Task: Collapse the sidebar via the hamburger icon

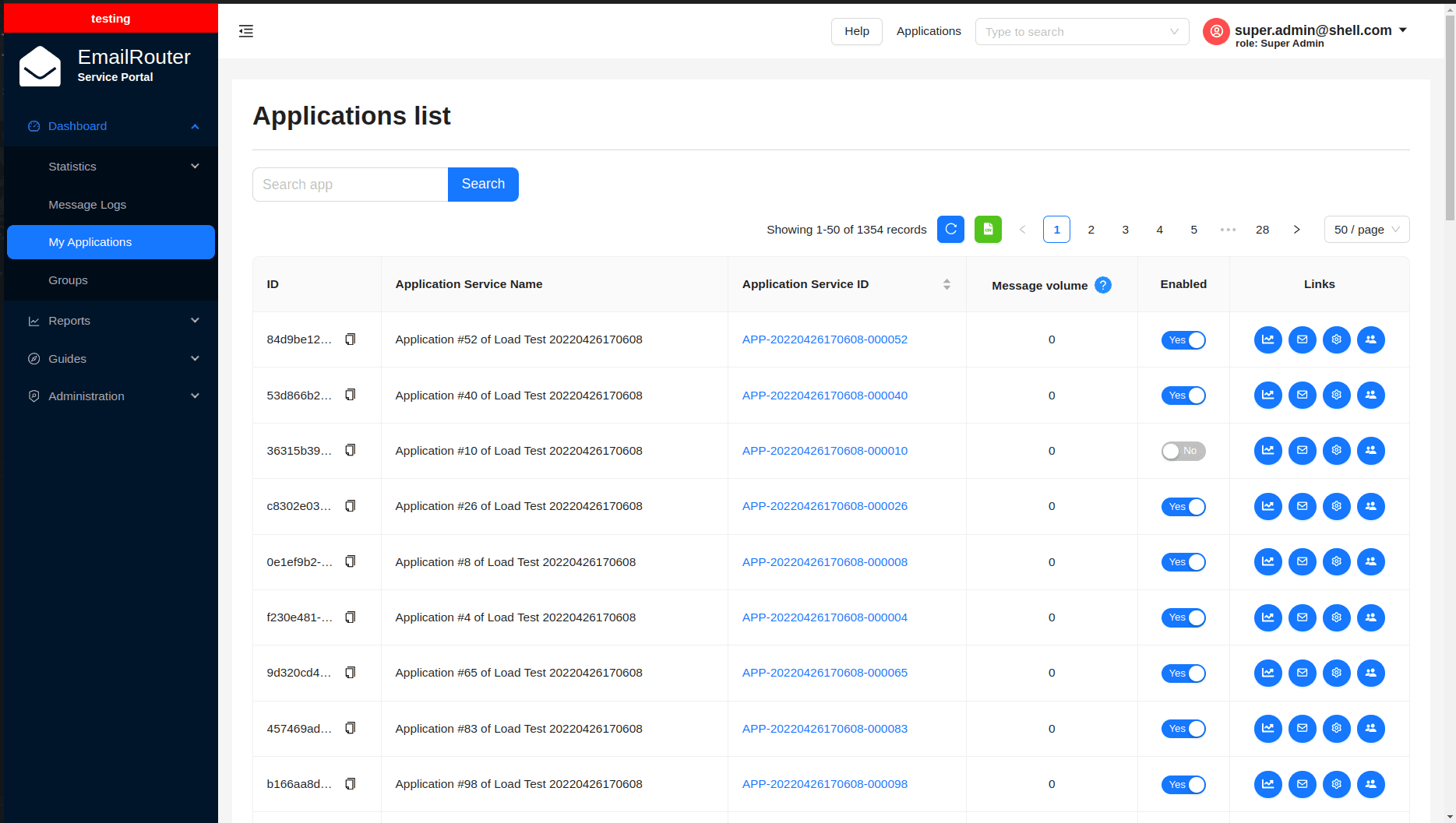Action: tap(246, 31)
